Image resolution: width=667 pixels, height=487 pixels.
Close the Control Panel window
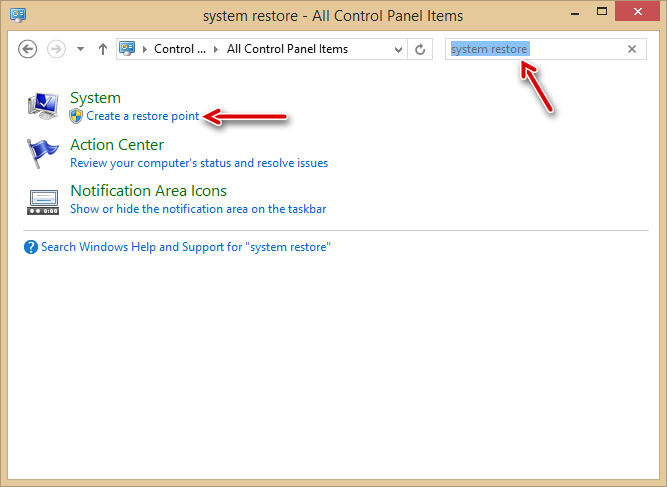[638, 11]
